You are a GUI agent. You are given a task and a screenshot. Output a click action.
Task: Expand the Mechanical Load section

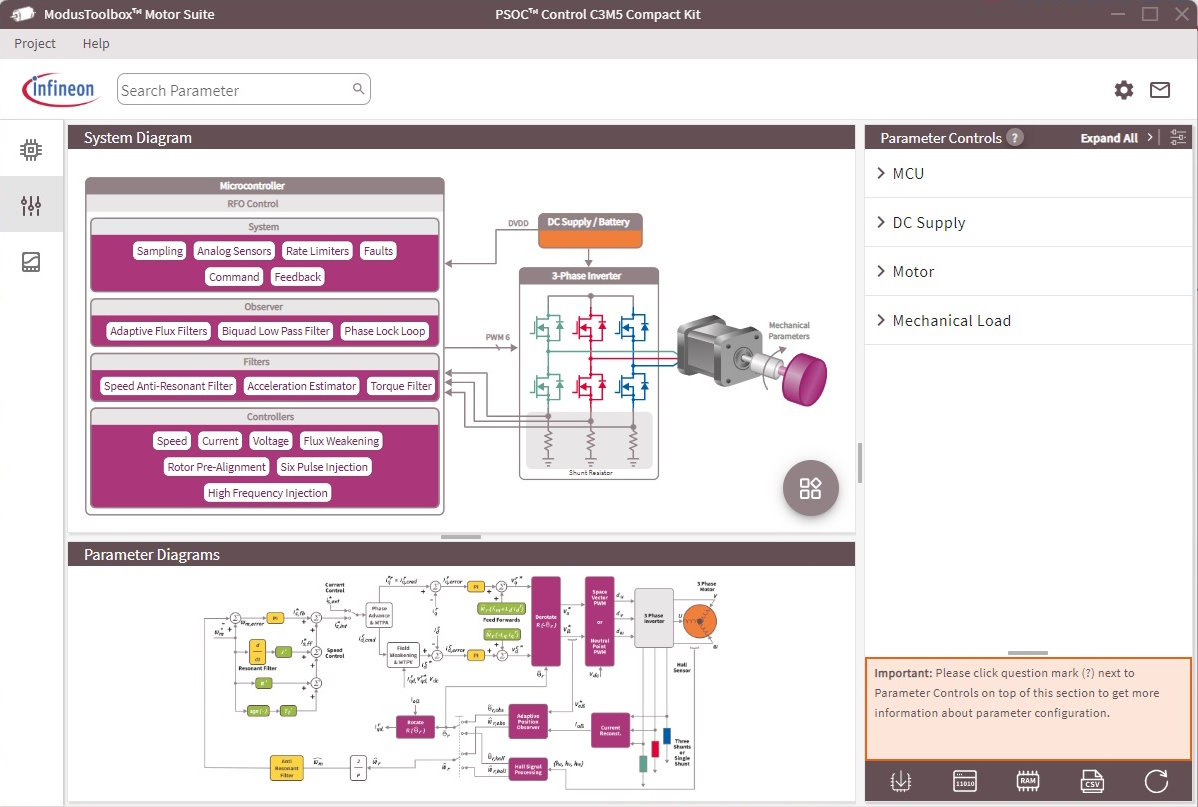tap(951, 320)
